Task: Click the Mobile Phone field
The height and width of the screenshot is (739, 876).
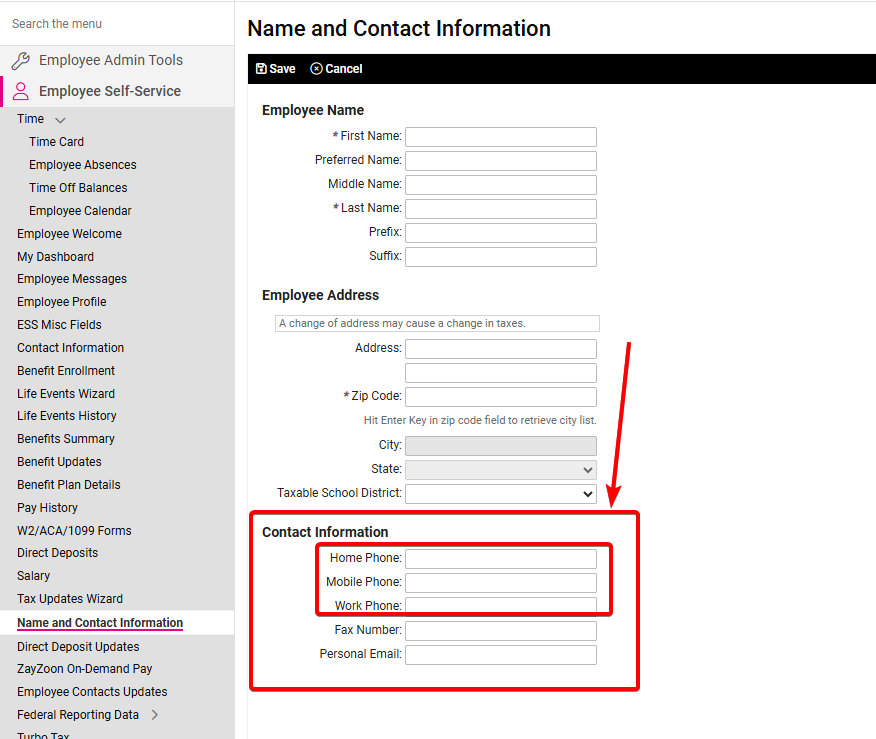Action: click(501, 583)
